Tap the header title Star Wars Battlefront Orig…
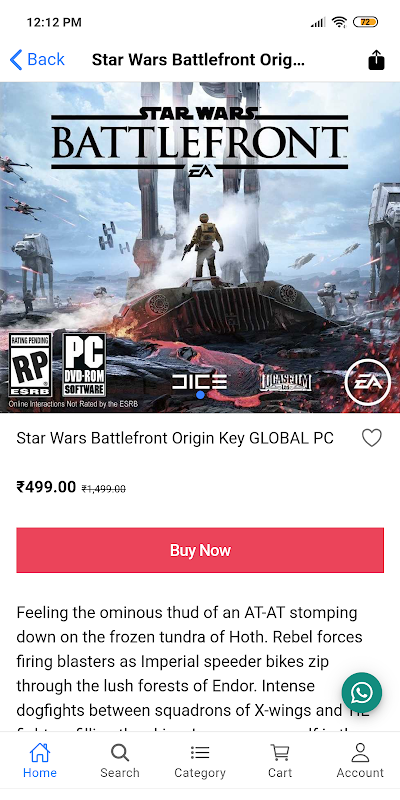This screenshot has width=400, height=800. 198,60
